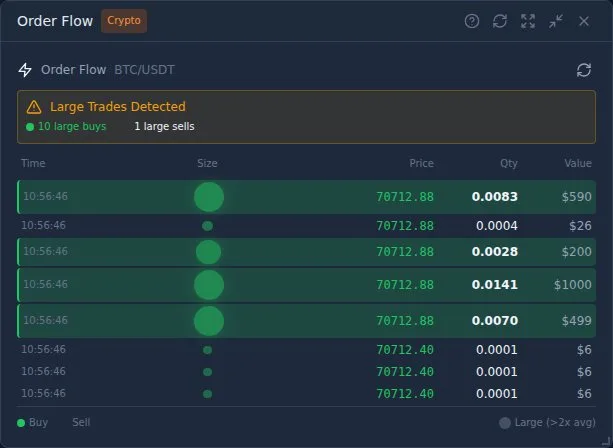Select the trade with qty 0.0070
Image resolution: width=613 pixels, height=448 pixels.
(306, 321)
